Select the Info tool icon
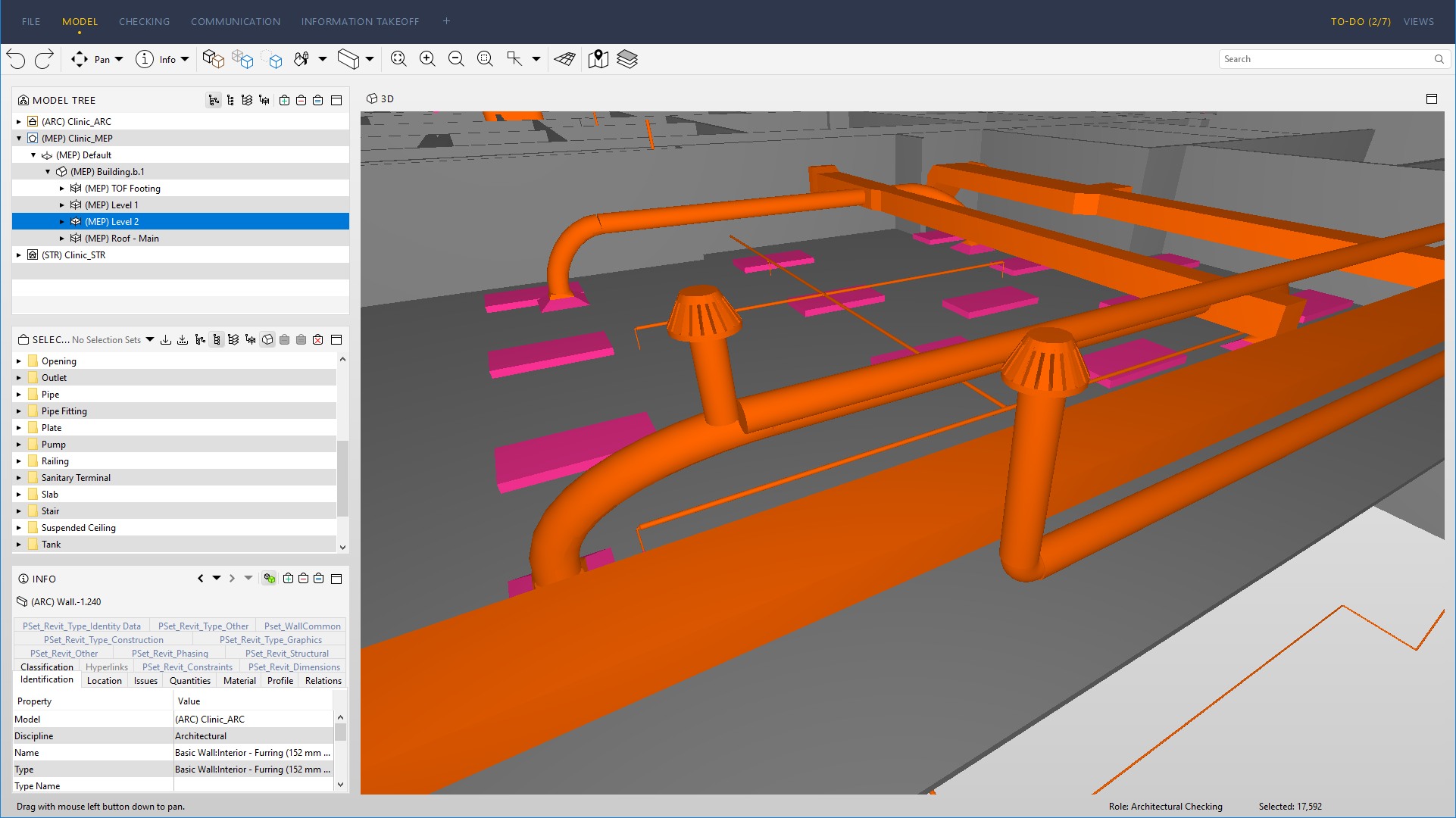Viewport: 1456px width, 818px height. click(x=145, y=59)
